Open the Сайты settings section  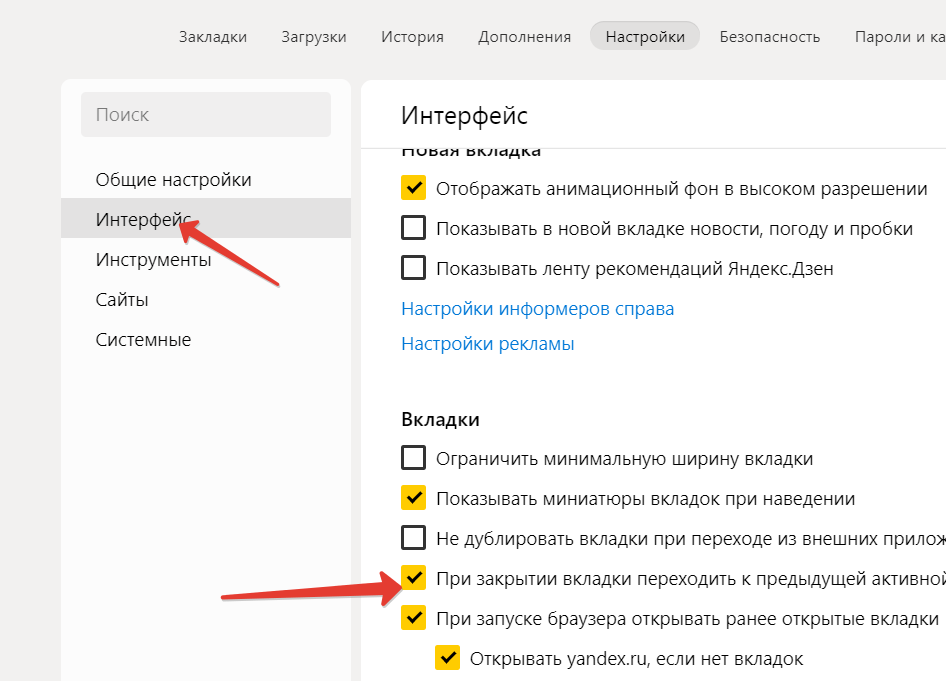[x=122, y=300]
